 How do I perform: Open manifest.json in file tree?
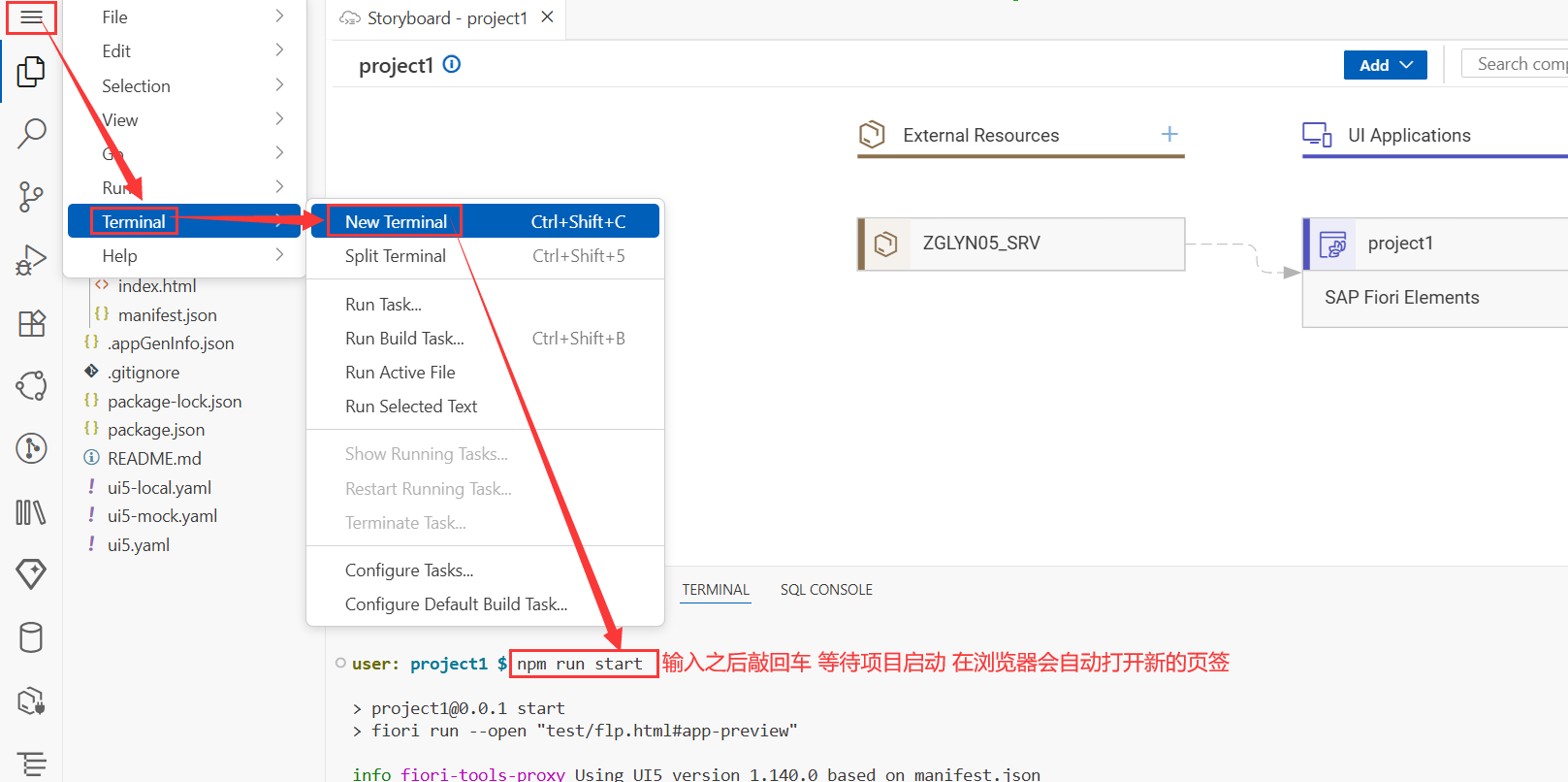pyautogui.click(x=167, y=314)
